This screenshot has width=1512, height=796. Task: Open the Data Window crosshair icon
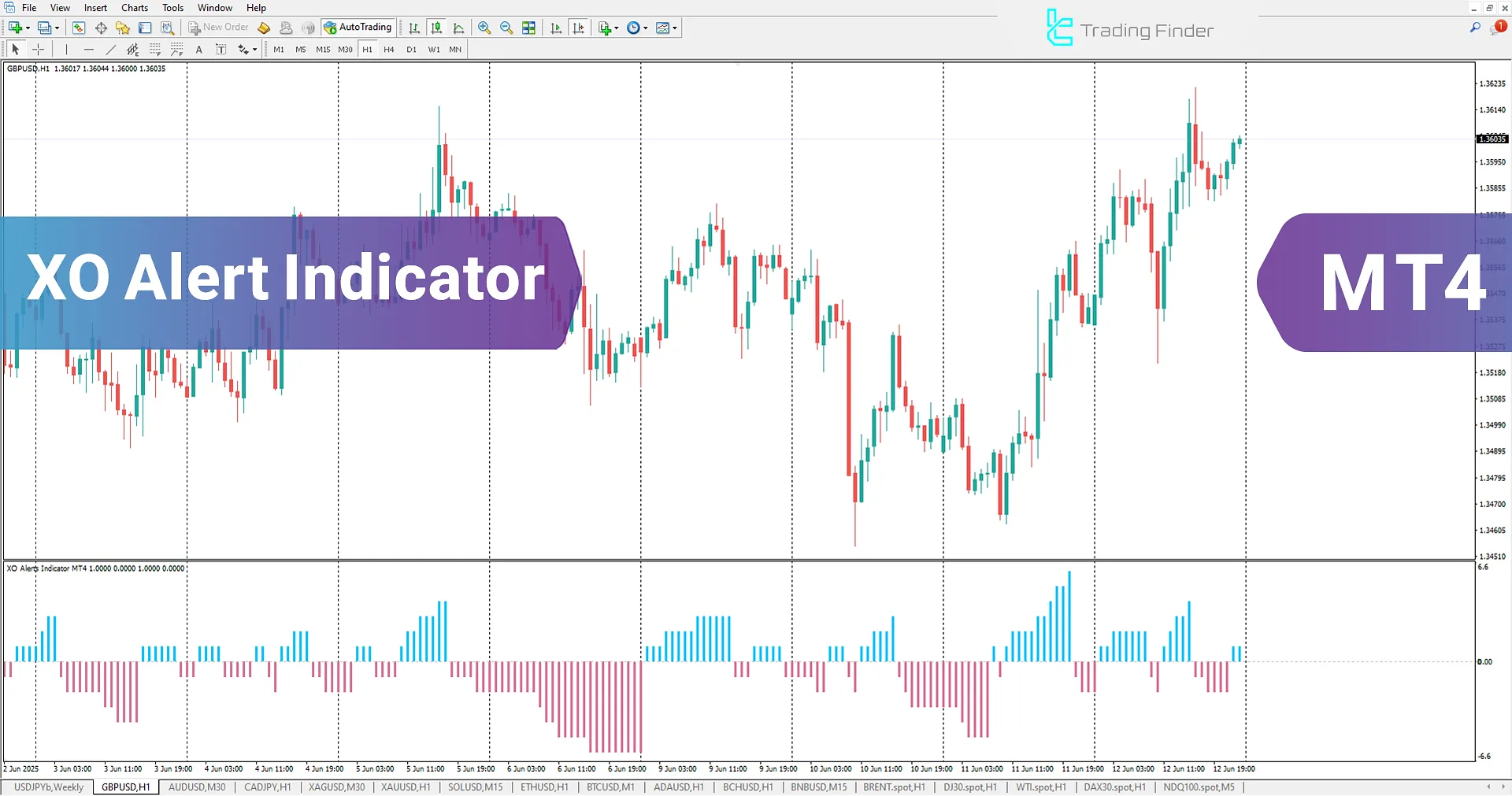click(x=101, y=28)
